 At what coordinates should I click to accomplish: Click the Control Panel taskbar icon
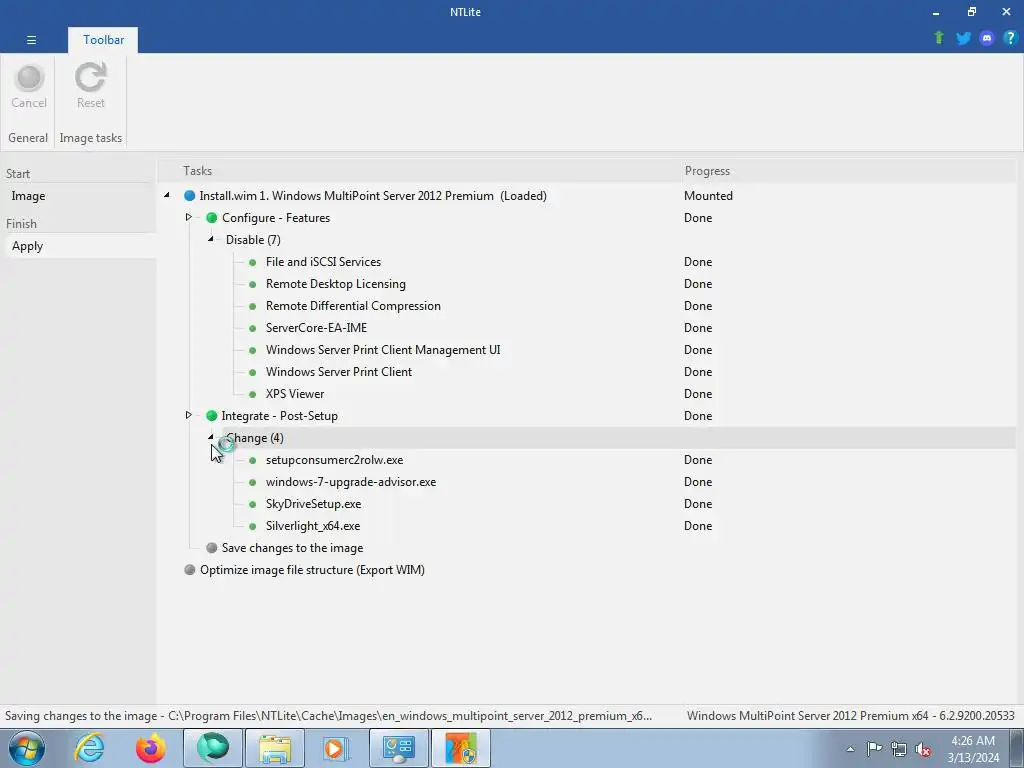pyautogui.click(x=398, y=748)
